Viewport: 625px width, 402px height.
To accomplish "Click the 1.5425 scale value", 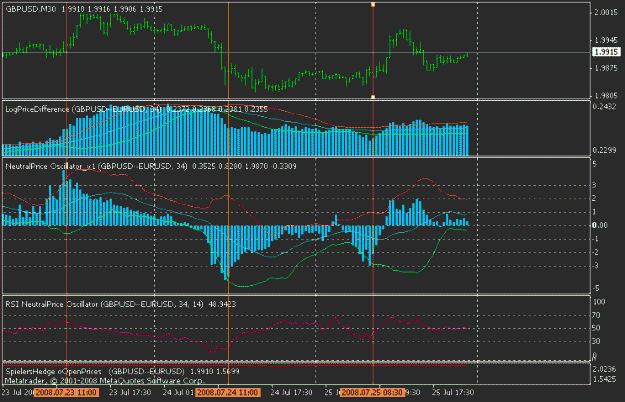I will (604, 379).
